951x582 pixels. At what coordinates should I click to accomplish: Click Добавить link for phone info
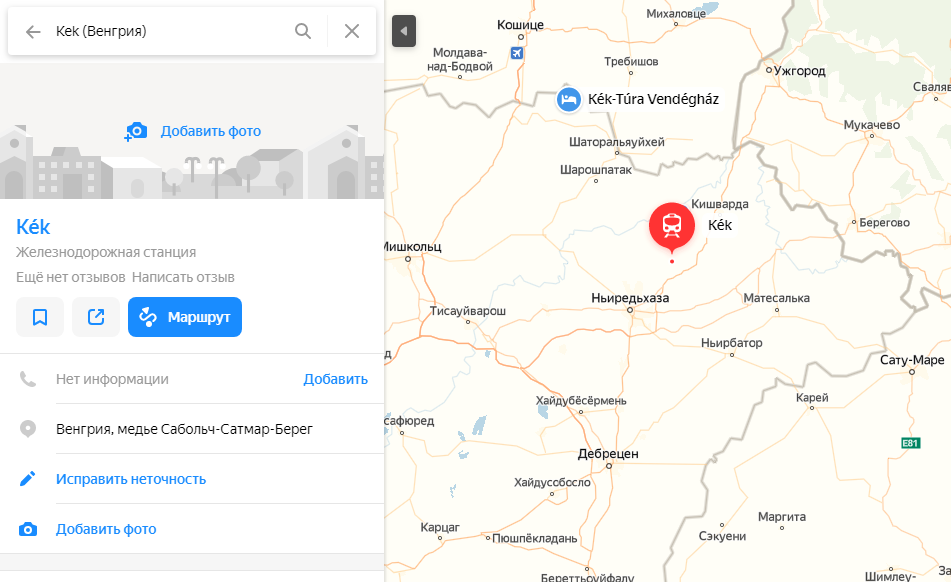[335, 379]
